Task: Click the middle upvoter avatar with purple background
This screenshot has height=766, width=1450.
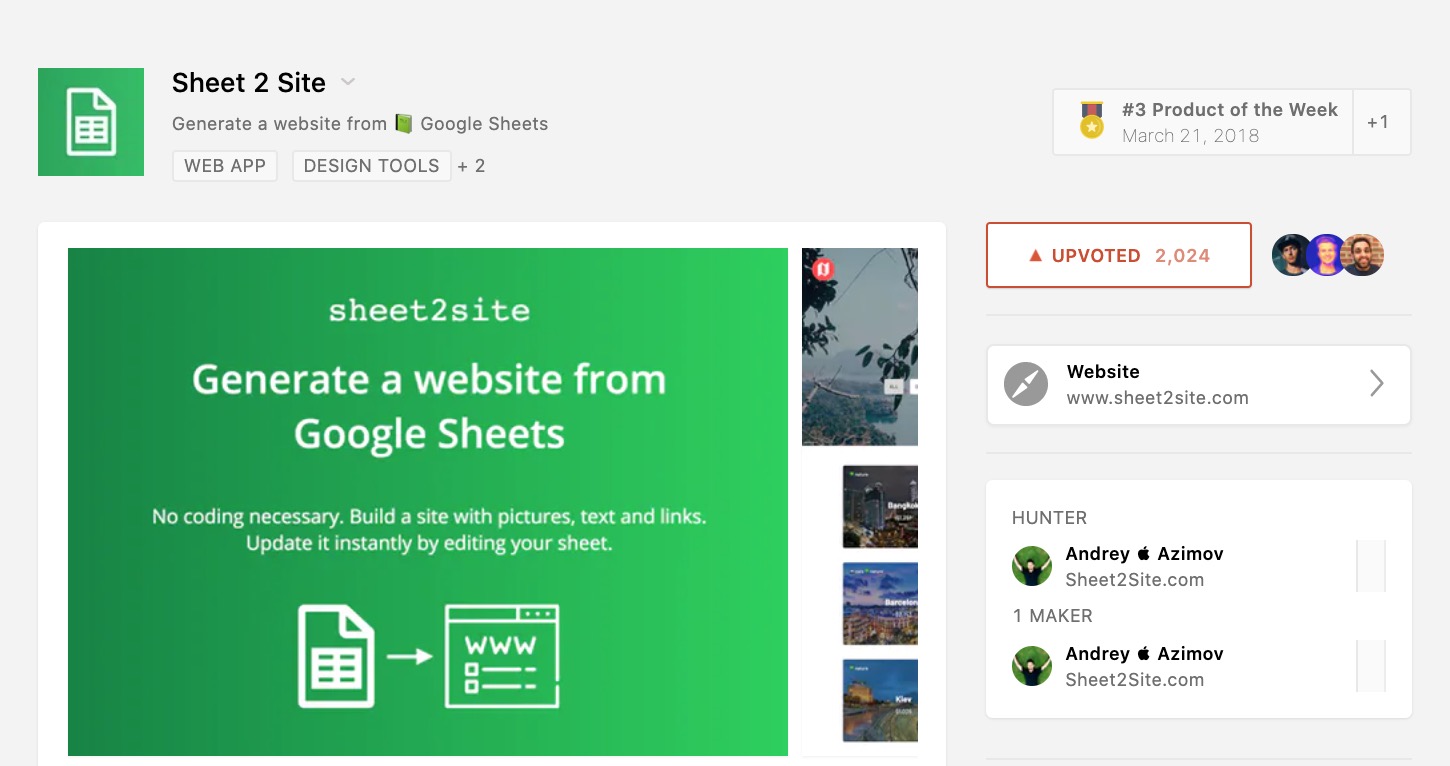Action: click(1327, 255)
